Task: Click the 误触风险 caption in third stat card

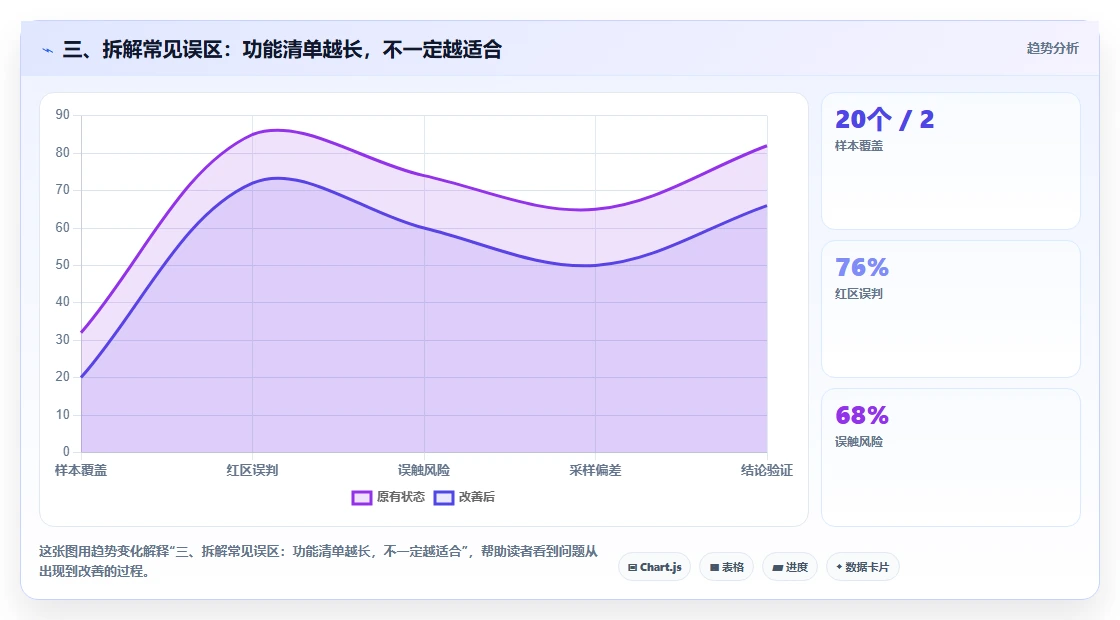Action: [x=859, y=441]
